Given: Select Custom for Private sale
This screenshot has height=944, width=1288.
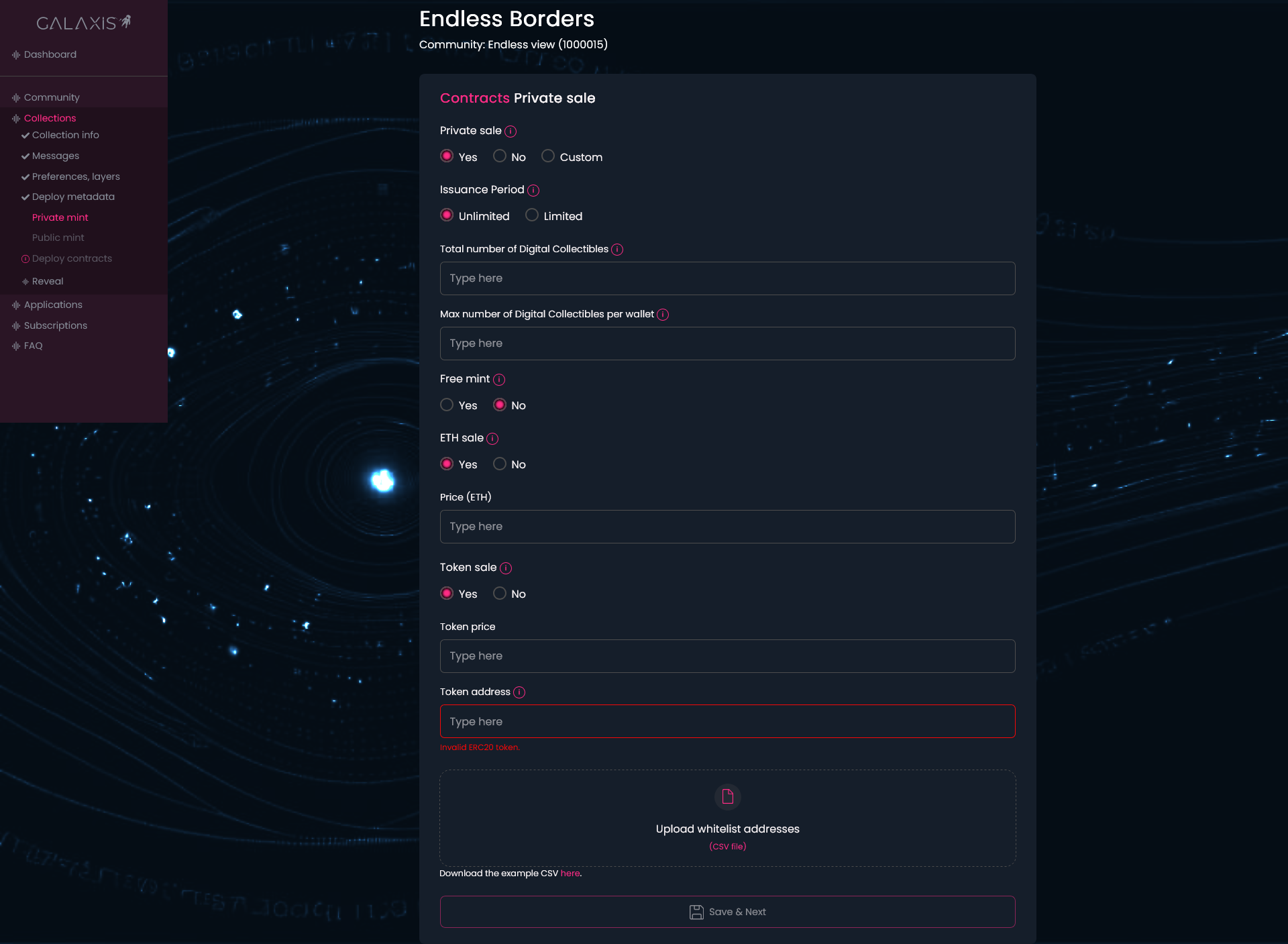Looking at the screenshot, I should coord(548,156).
